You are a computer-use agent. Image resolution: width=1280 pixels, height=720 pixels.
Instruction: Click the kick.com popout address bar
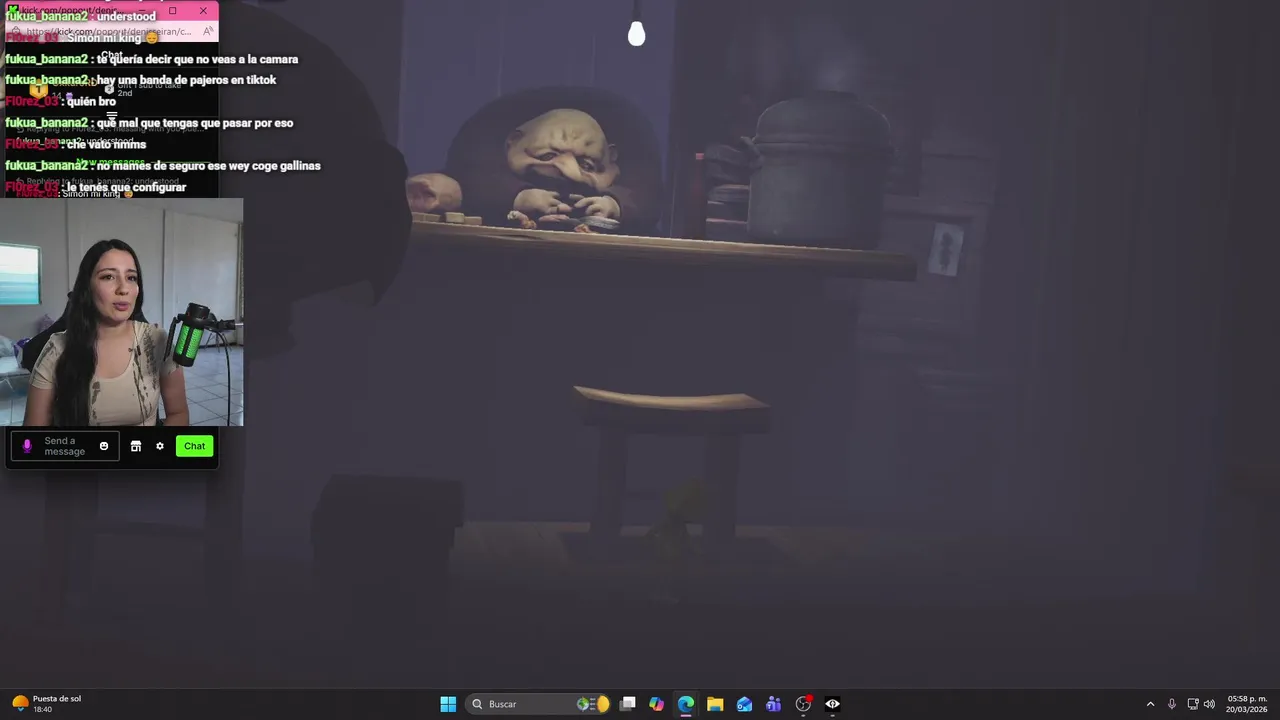(108, 32)
